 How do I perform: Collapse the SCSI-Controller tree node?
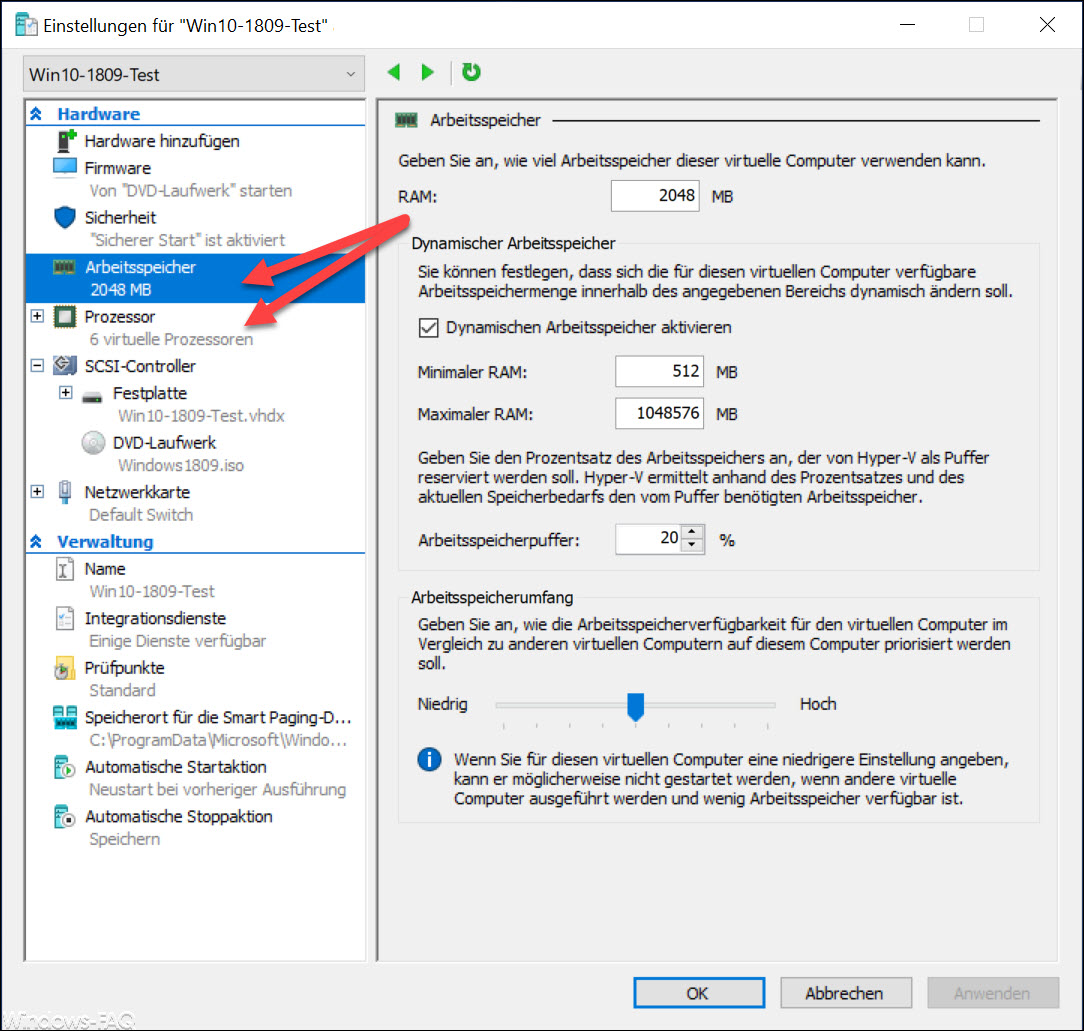(37, 365)
